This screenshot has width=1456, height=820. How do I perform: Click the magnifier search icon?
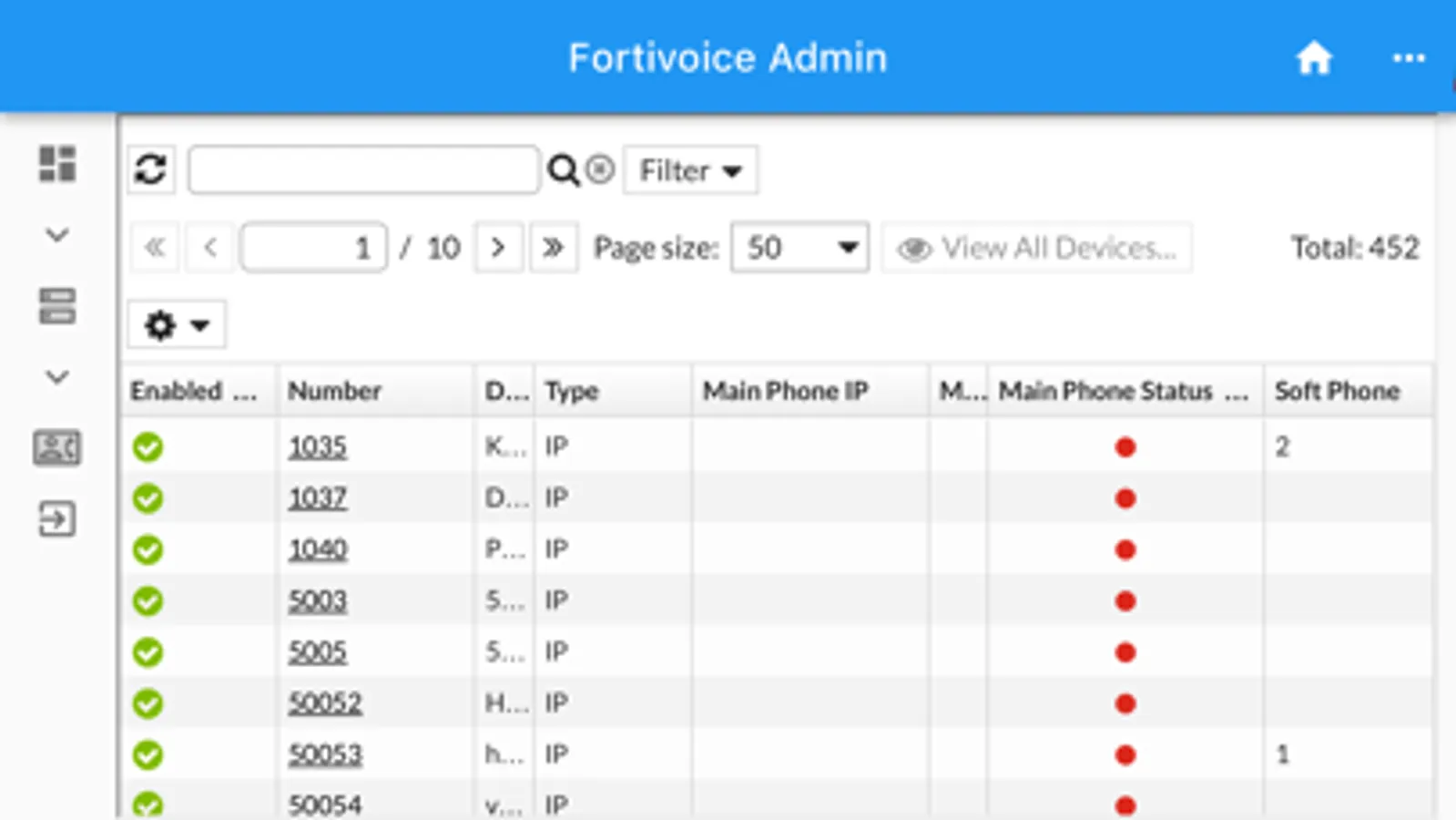pos(563,170)
